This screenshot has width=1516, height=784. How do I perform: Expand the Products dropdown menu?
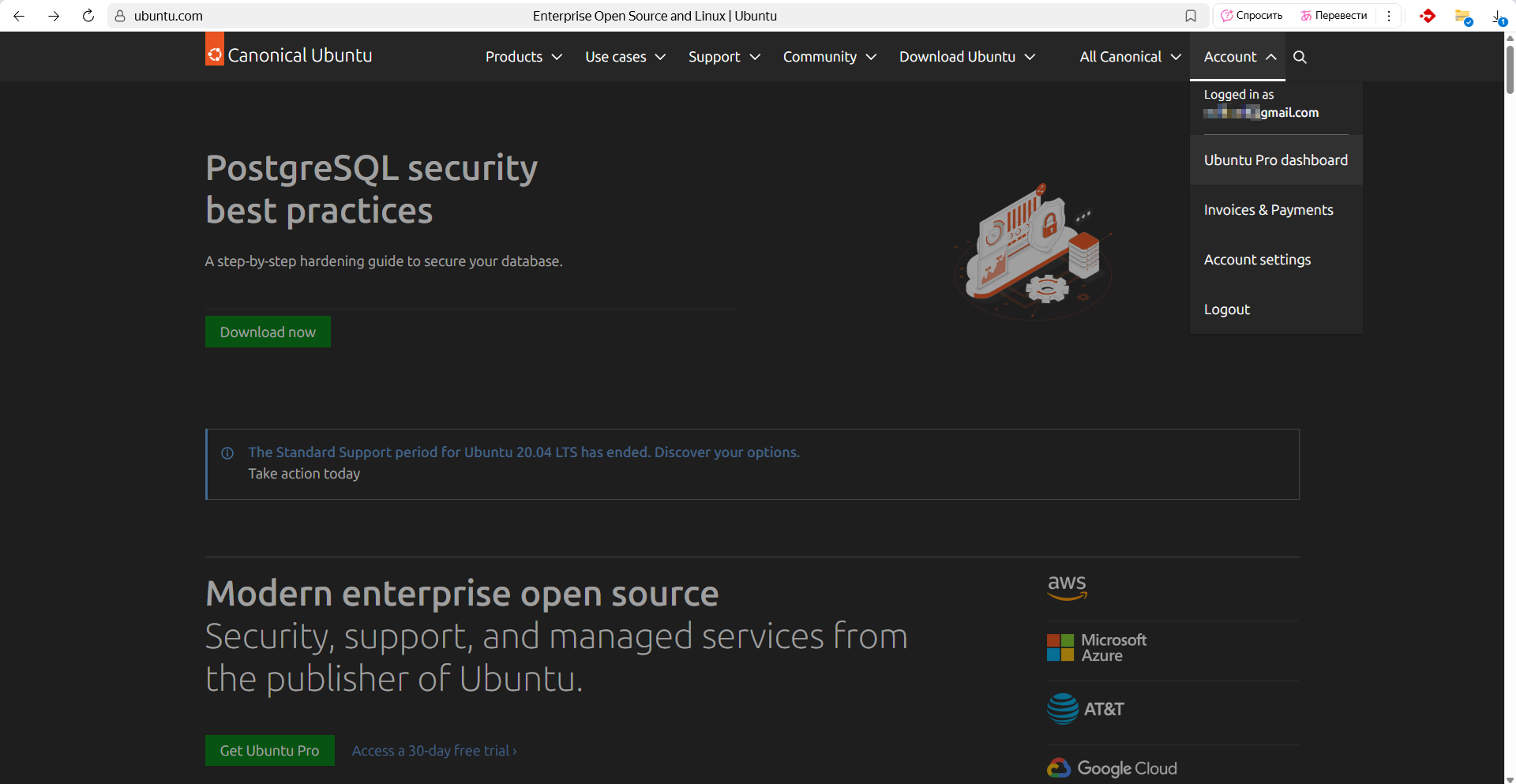[523, 57]
